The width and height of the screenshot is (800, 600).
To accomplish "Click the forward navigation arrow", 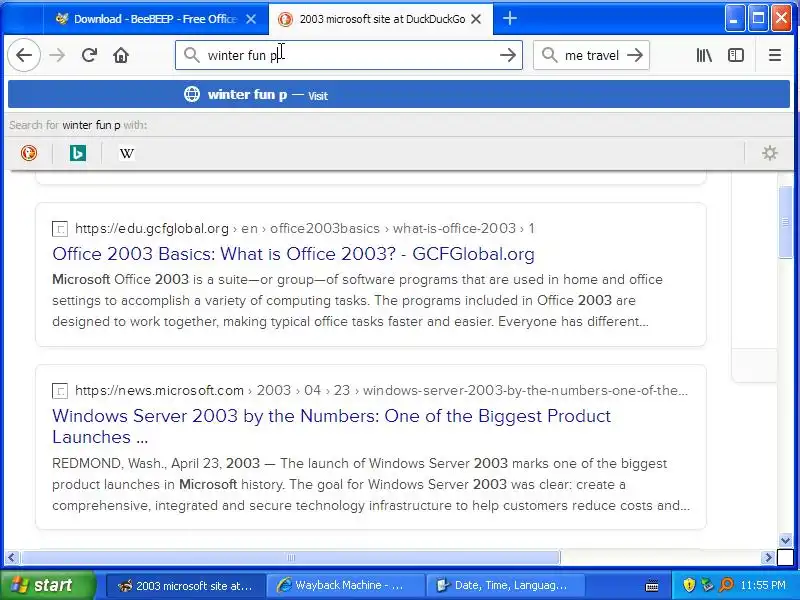I will [x=58, y=55].
